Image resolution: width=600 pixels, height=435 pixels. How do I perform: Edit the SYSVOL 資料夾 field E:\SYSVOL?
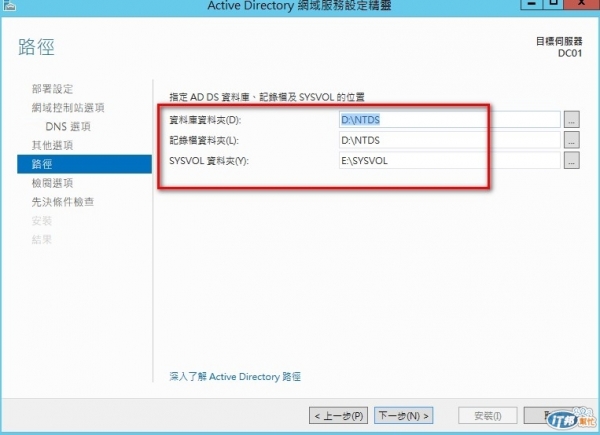[450, 161]
